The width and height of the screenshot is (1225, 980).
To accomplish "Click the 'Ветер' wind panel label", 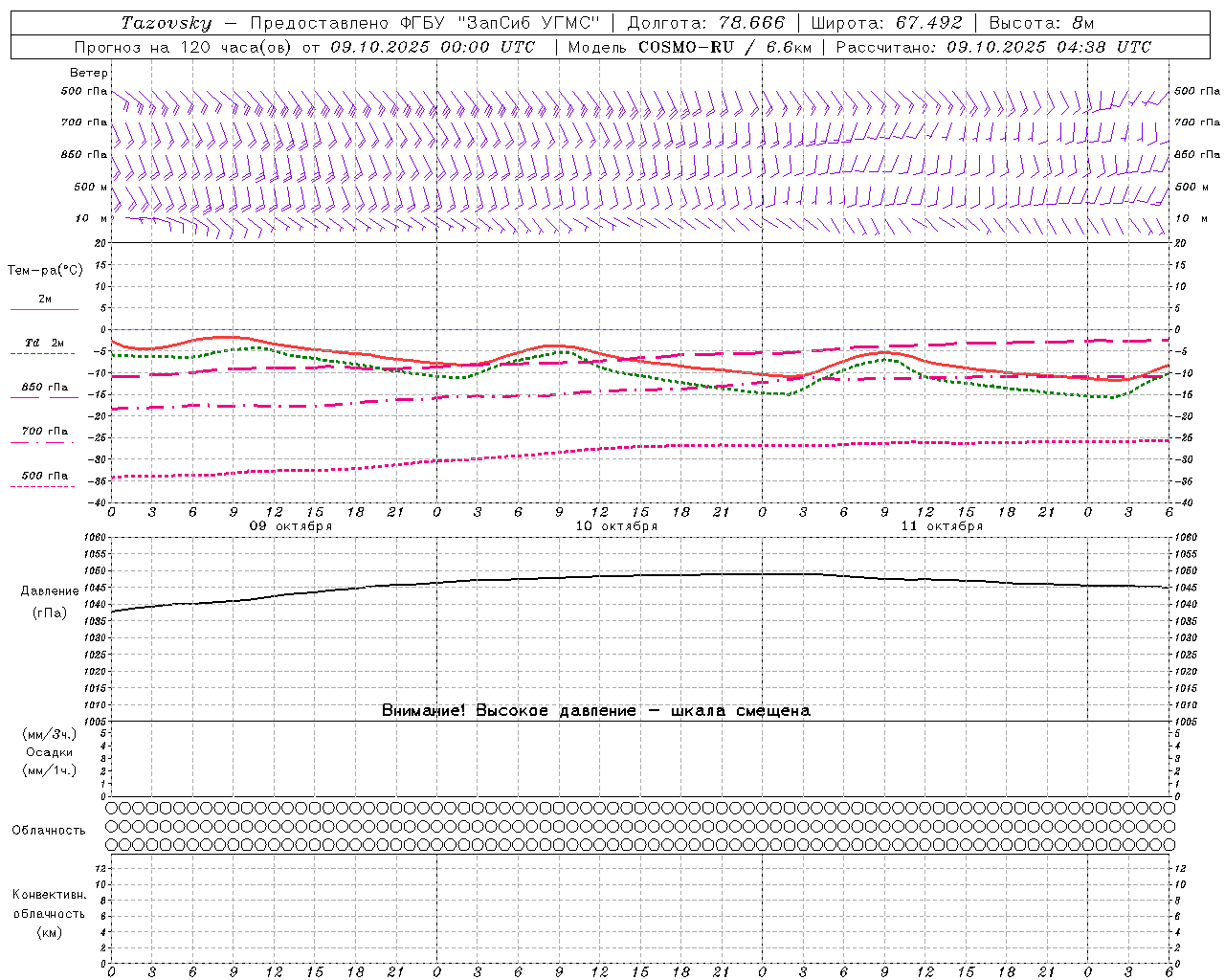I will coord(89,73).
